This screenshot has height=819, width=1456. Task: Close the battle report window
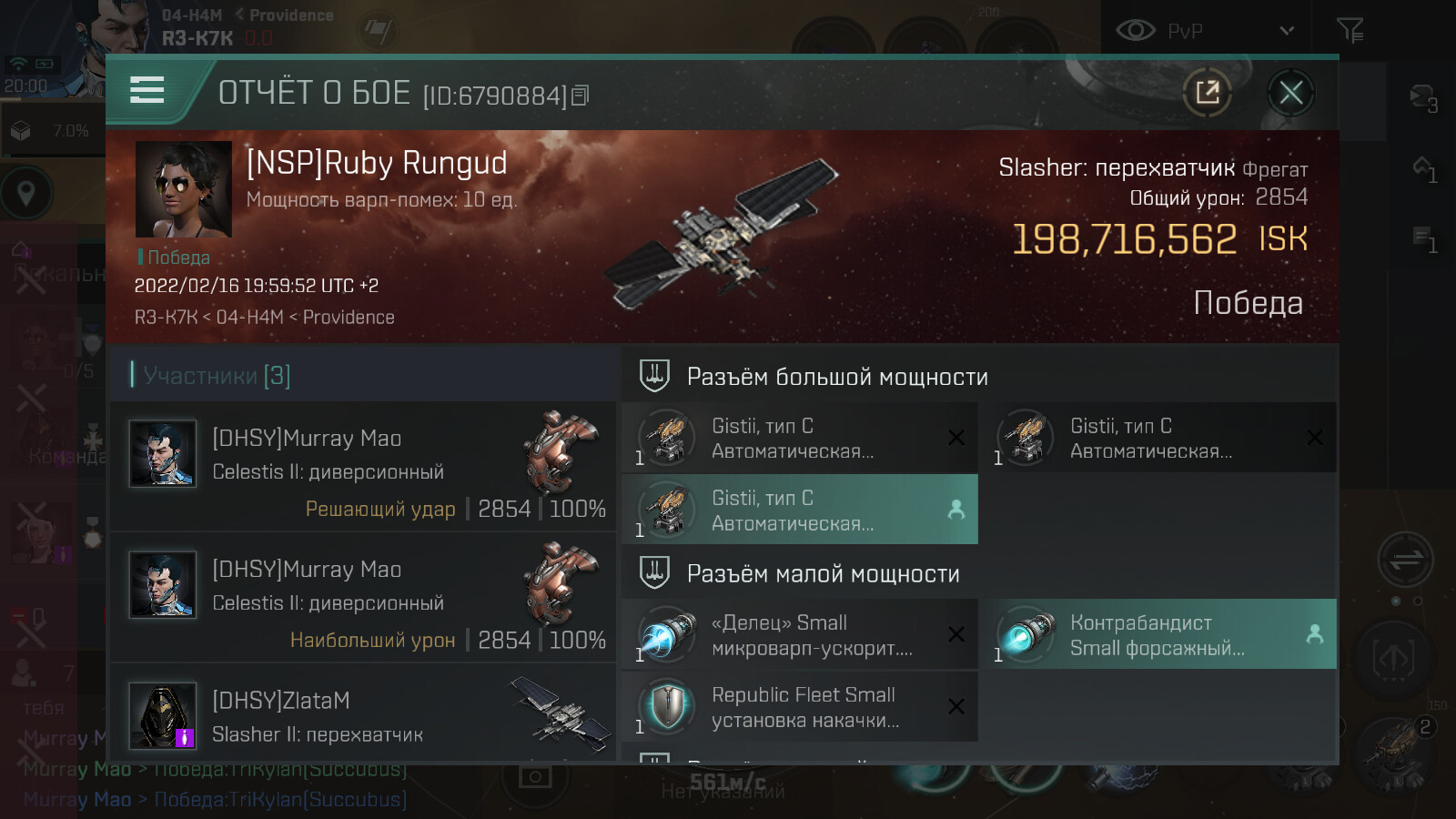[x=1290, y=92]
